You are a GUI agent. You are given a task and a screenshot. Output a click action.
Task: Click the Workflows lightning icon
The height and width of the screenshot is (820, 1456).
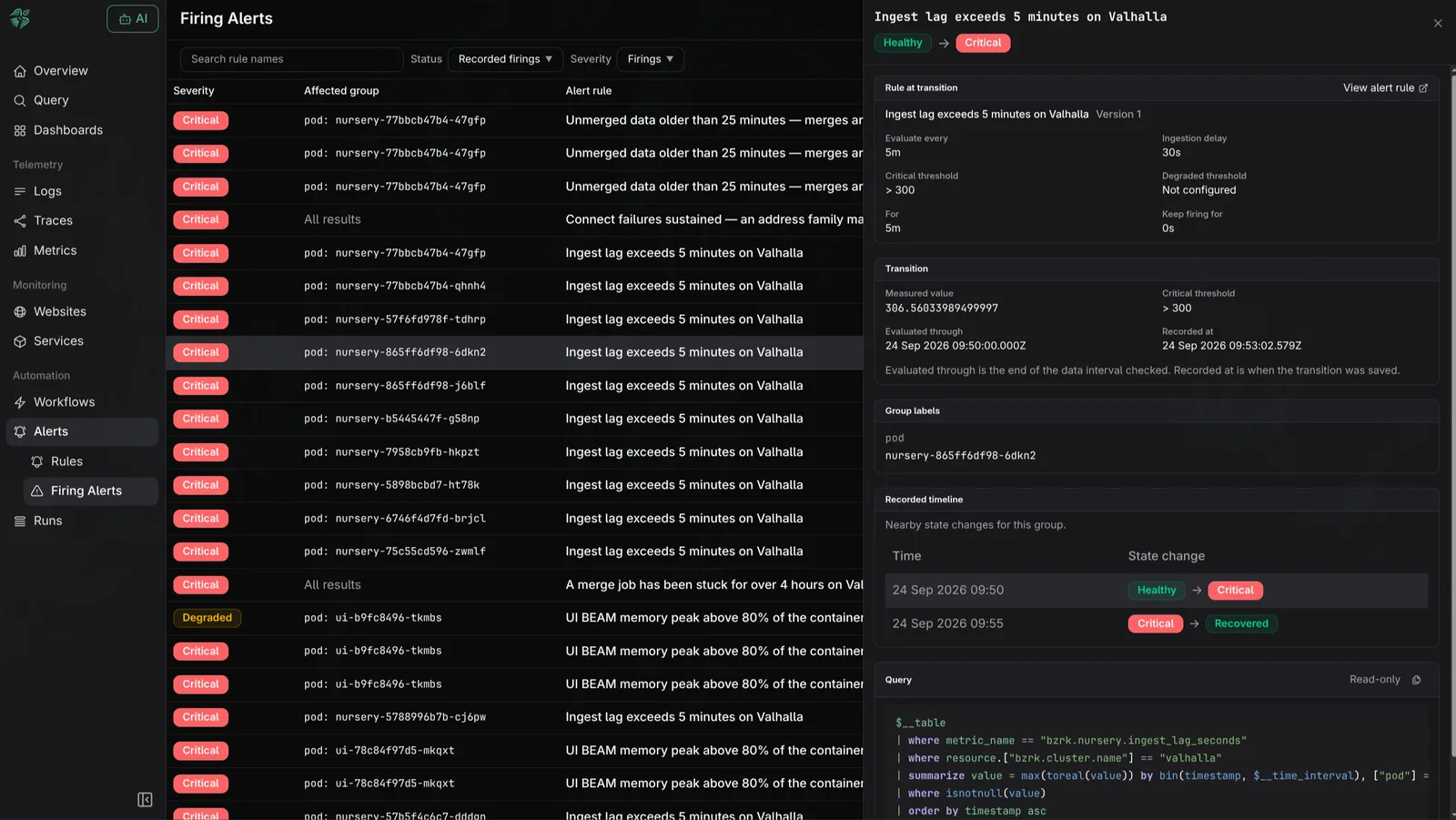(x=20, y=402)
